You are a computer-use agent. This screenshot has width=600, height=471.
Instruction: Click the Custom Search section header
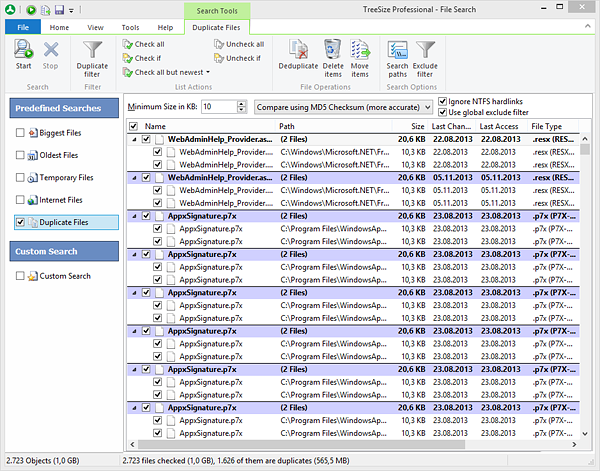tap(64, 251)
